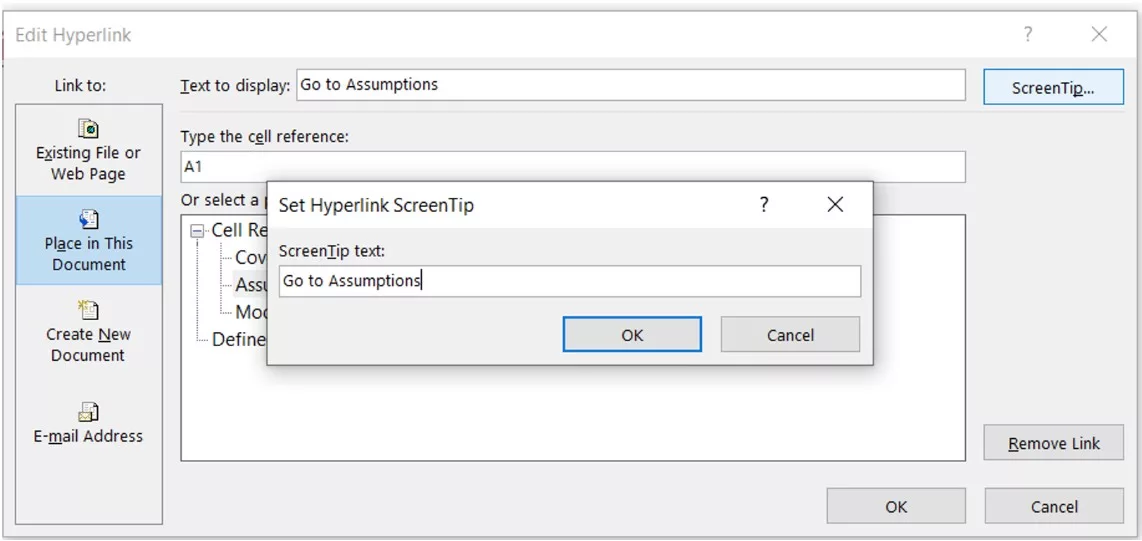Select the tree entry starting with "Cov"
Screen dimensions: 1142x541
[250, 258]
